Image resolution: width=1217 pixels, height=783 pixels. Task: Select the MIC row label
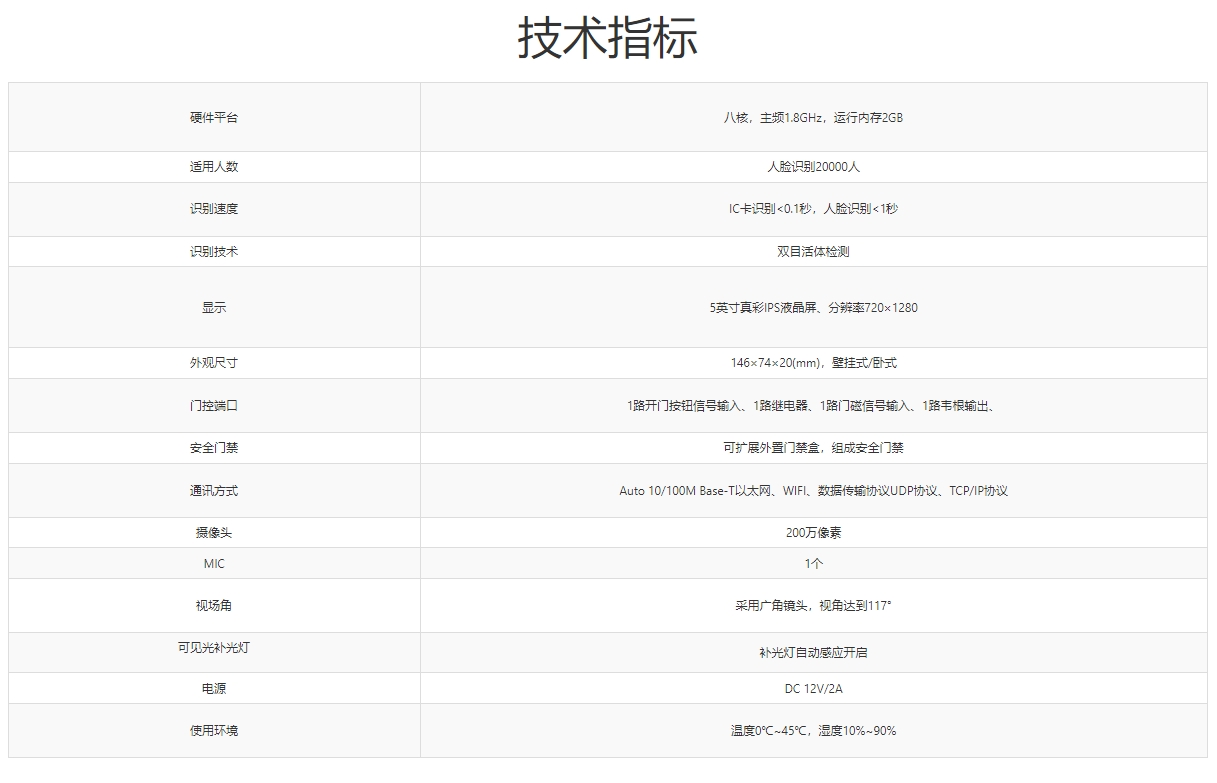coord(214,564)
